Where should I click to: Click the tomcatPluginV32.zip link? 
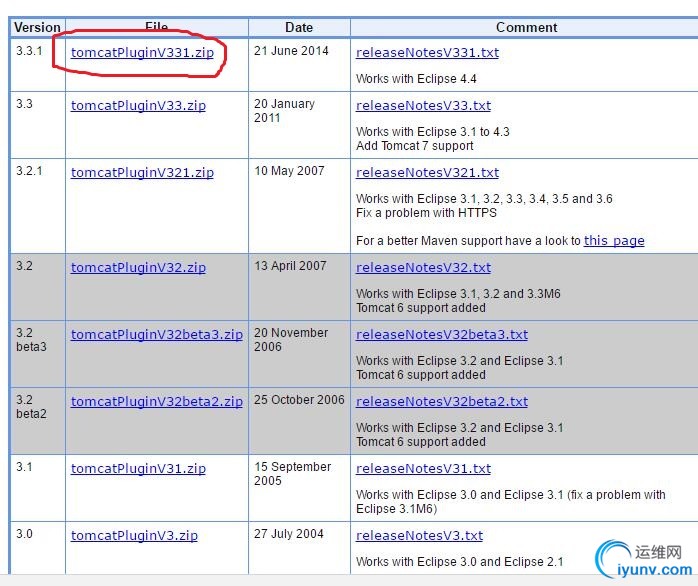tap(138, 267)
